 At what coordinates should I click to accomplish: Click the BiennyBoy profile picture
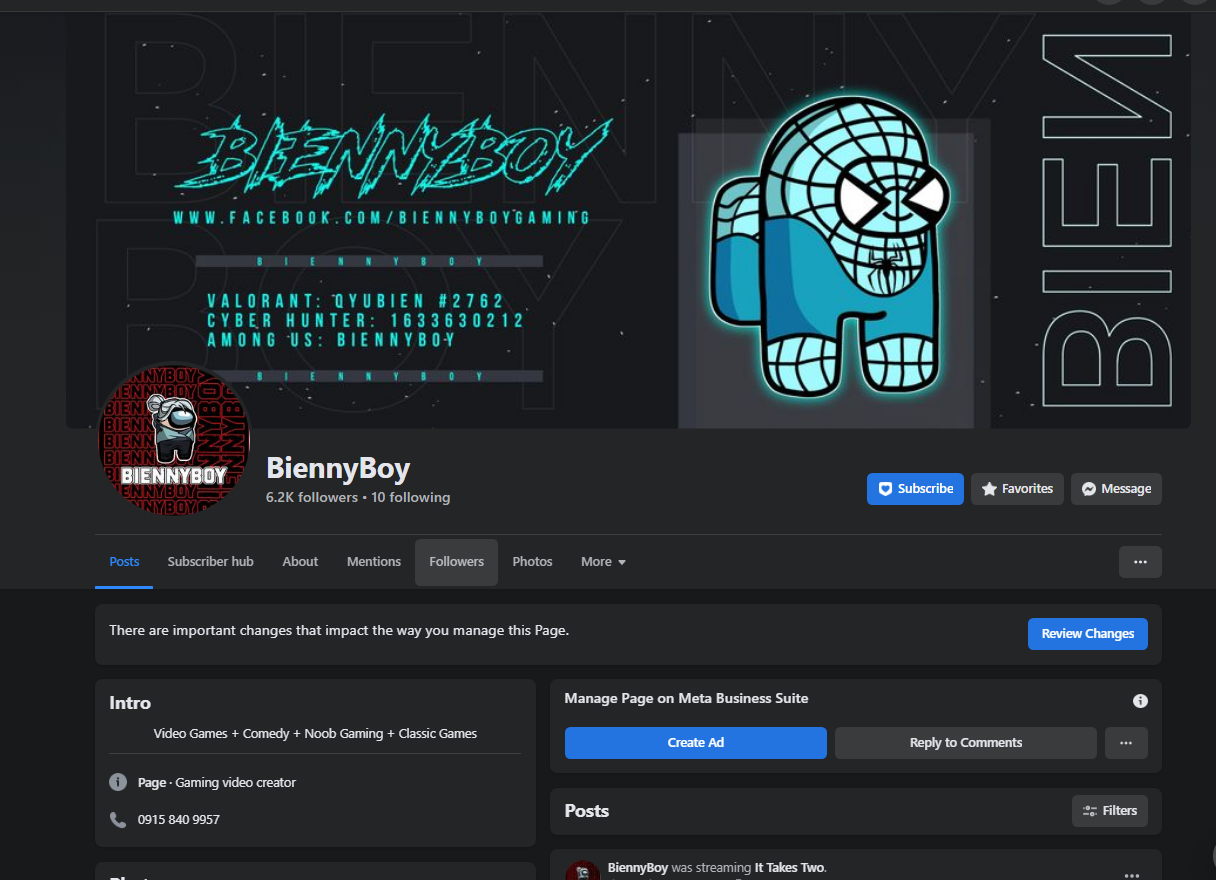tap(173, 440)
